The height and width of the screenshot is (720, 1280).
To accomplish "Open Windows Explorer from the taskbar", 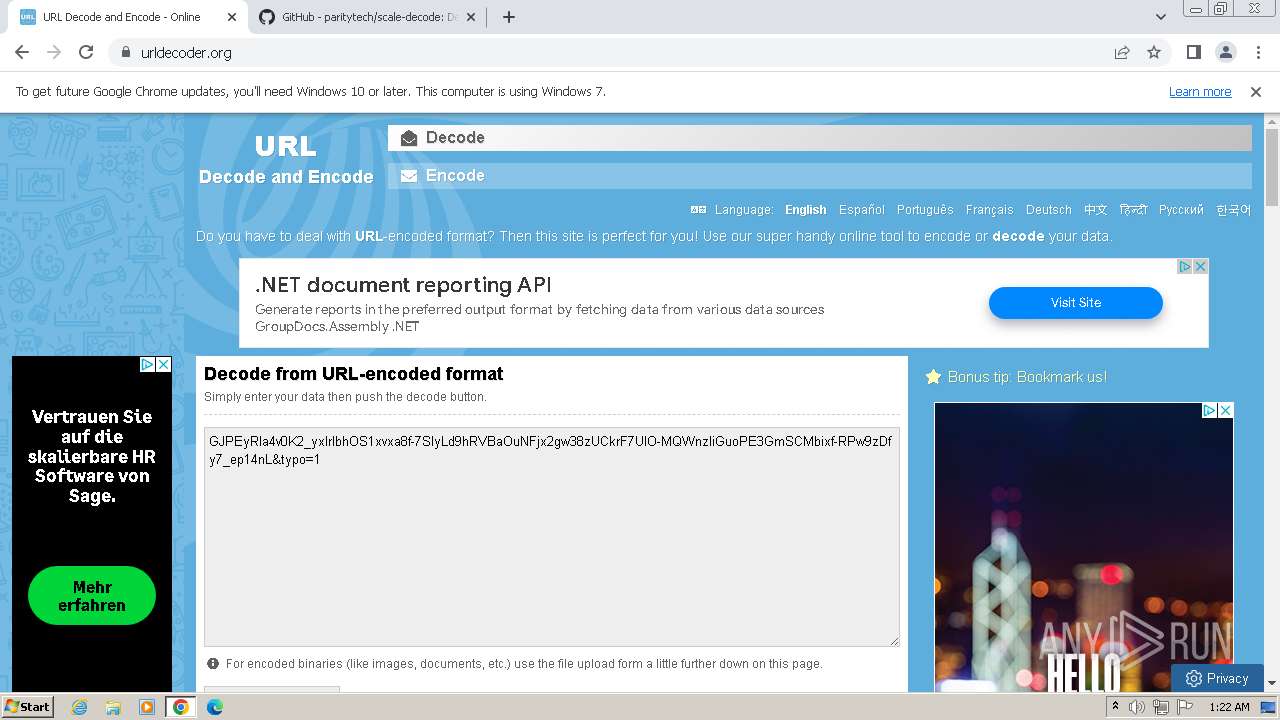I will 113,707.
